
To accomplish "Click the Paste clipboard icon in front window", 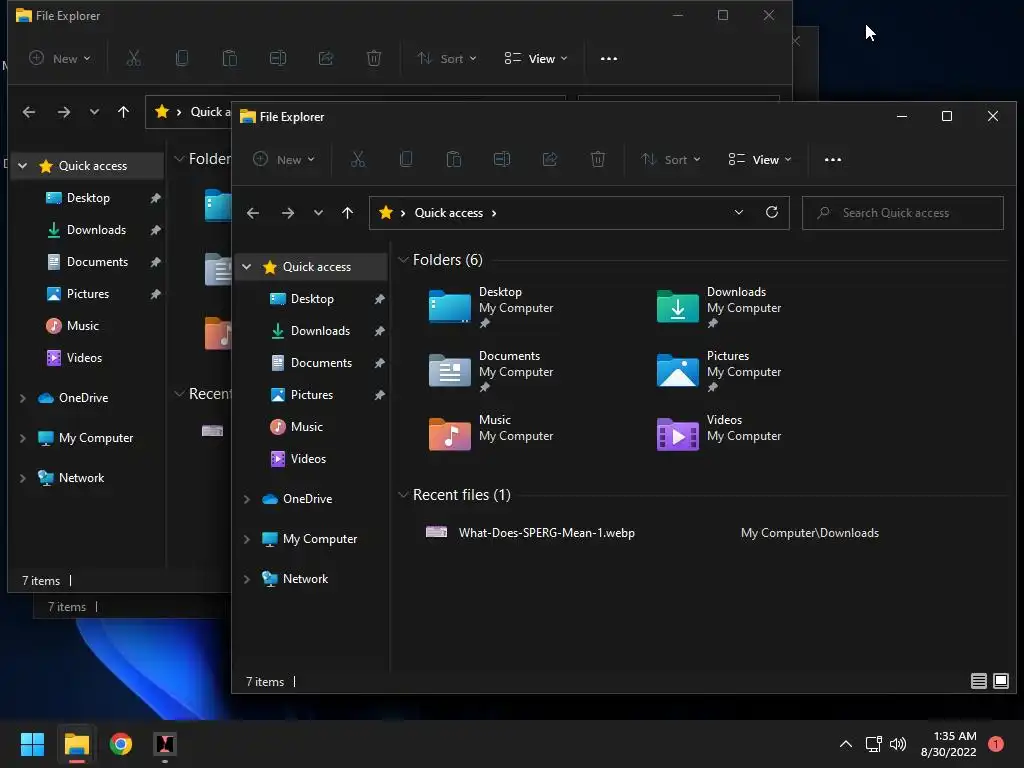I will click(x=454, y=159).
